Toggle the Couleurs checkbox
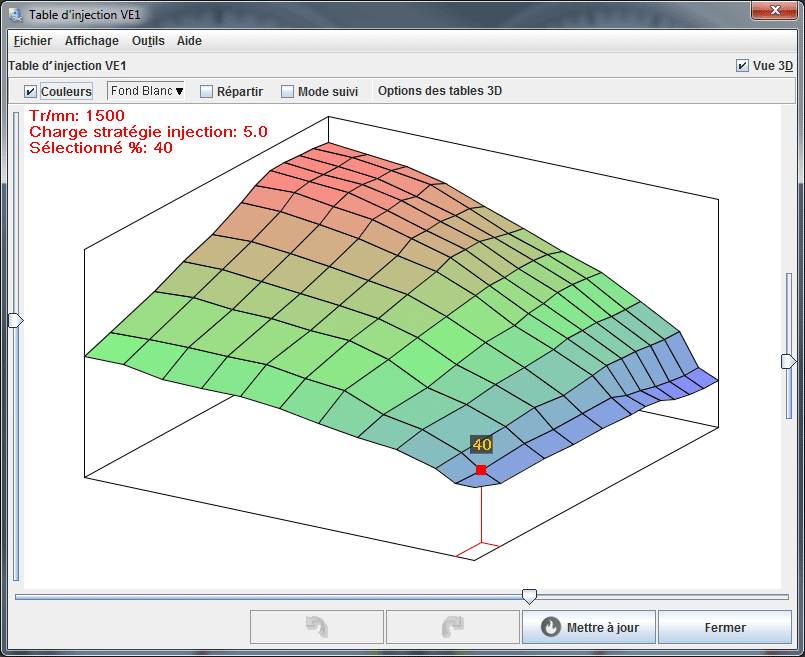This screenshot has height=657, width=805. pos(31,92)
